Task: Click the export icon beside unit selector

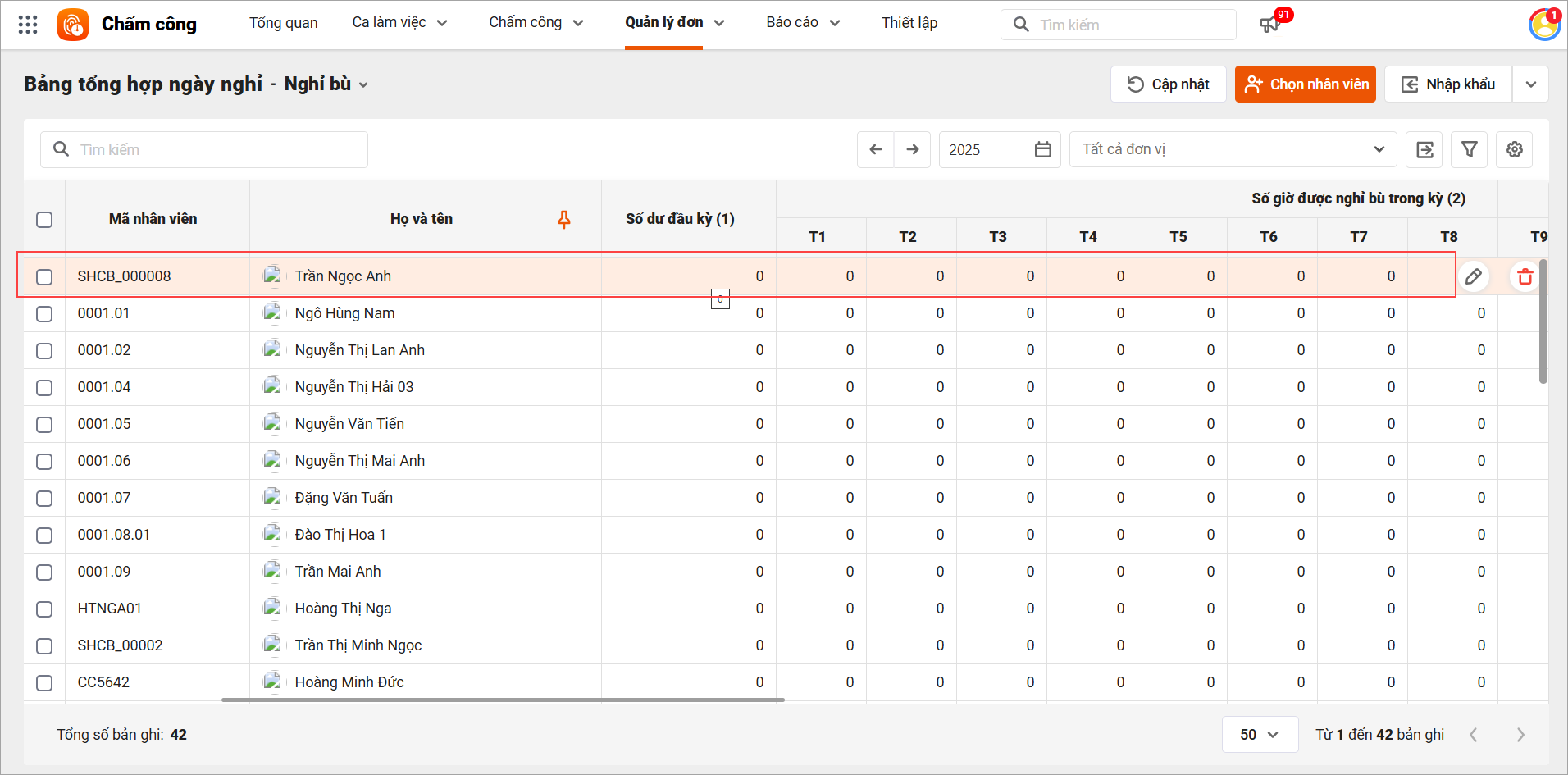Action: (1424, 149)
